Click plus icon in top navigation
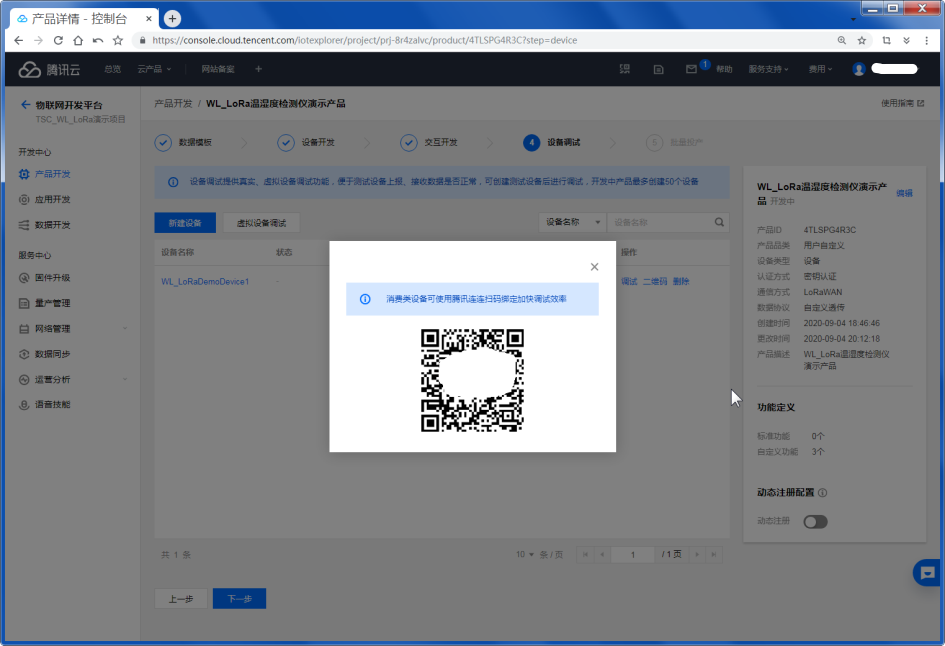Viewport: 945px width, 646px height. point(259,69)
